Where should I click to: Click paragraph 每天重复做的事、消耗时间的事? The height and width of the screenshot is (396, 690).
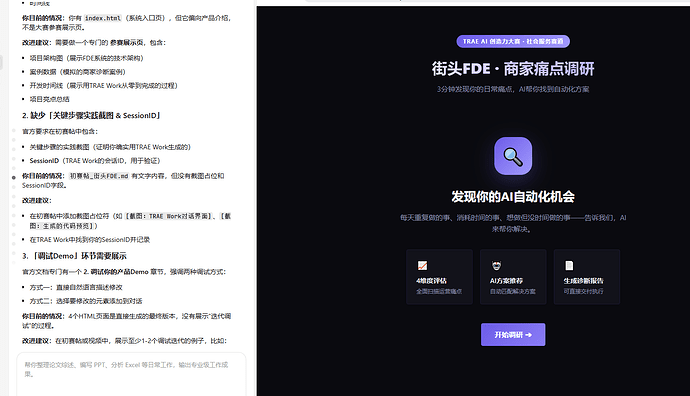[x=513, y=223]
